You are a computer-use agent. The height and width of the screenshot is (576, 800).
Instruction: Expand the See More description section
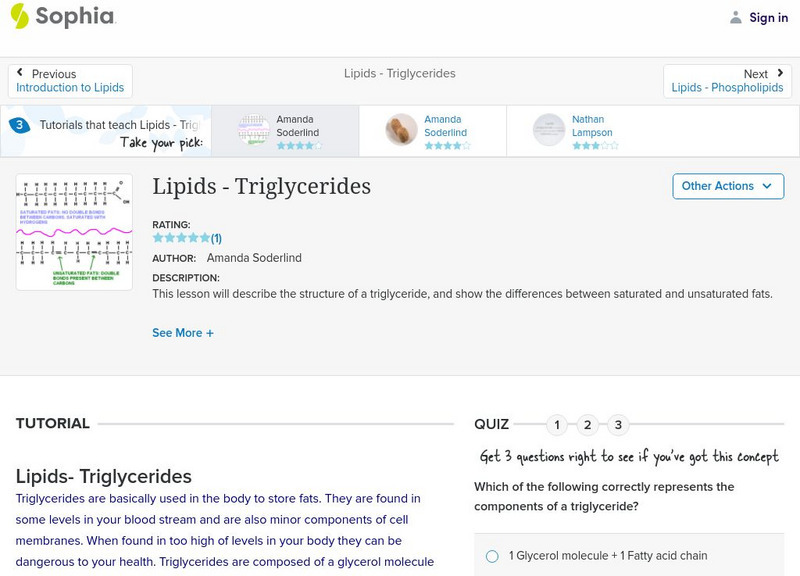[183, 332]
